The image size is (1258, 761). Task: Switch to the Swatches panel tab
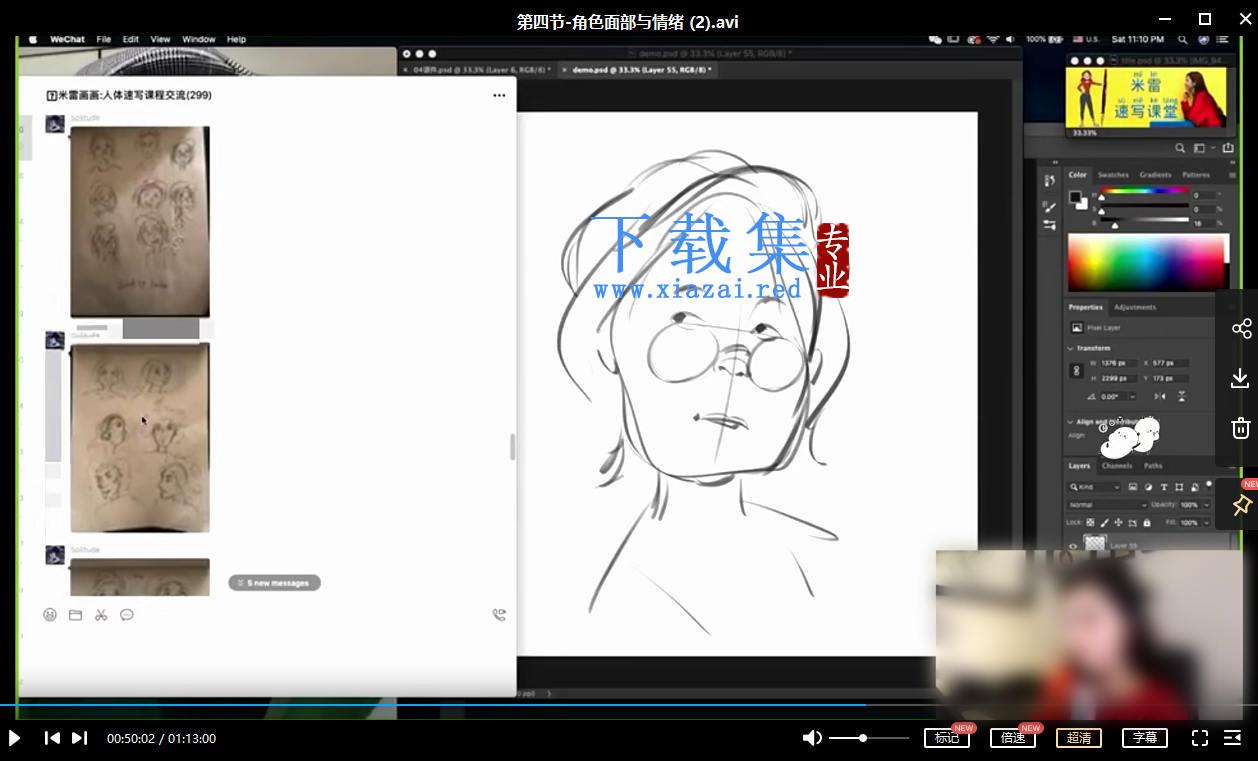coord(1113,175)
